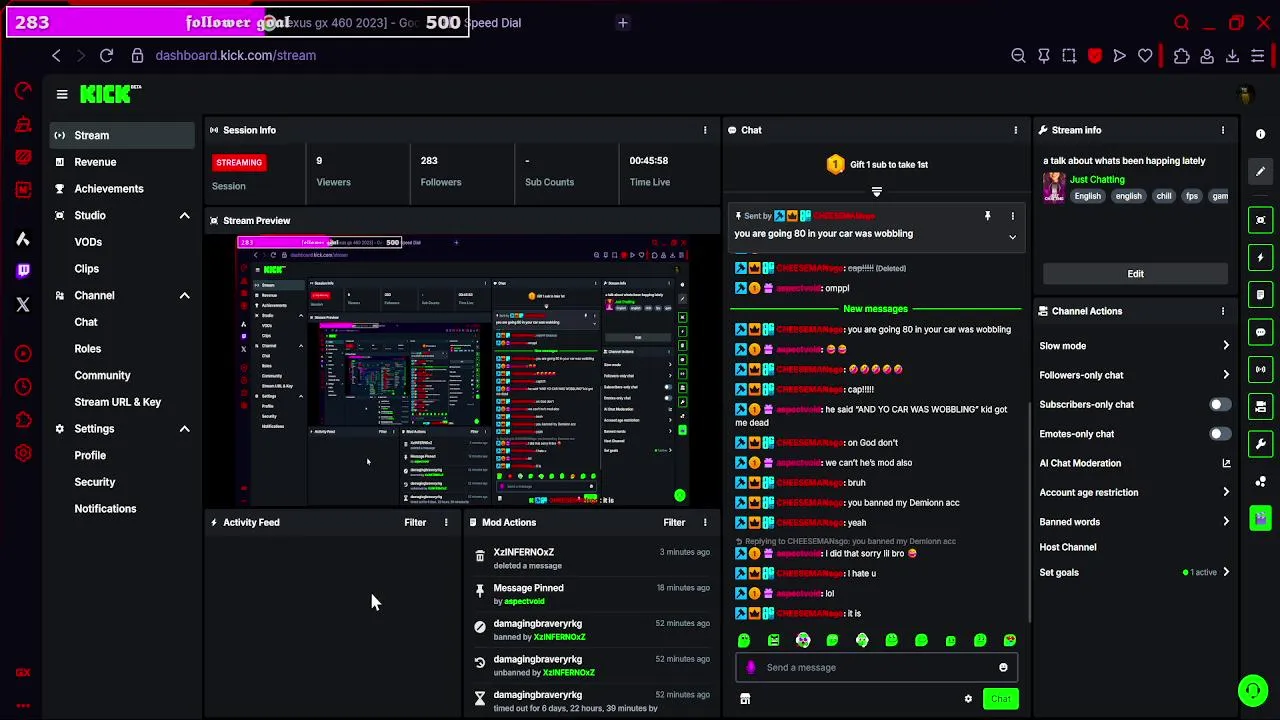Click the wrench icon in right rail
The width and height of the screenshot is (1280, 720).
(1260, 443)
